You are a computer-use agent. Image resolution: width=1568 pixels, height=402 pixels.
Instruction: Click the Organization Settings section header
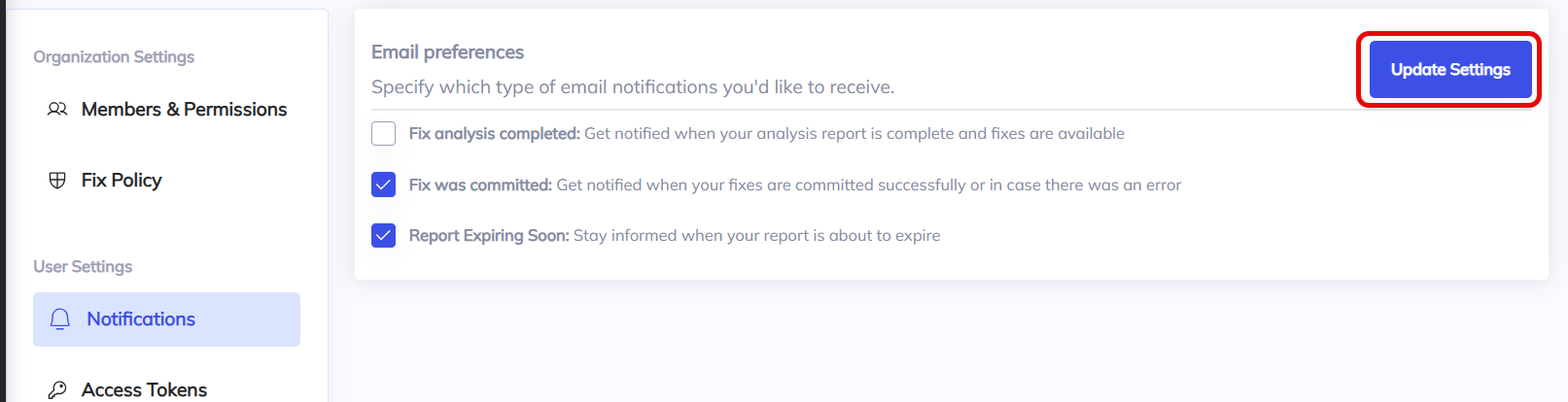coord(114,57)
